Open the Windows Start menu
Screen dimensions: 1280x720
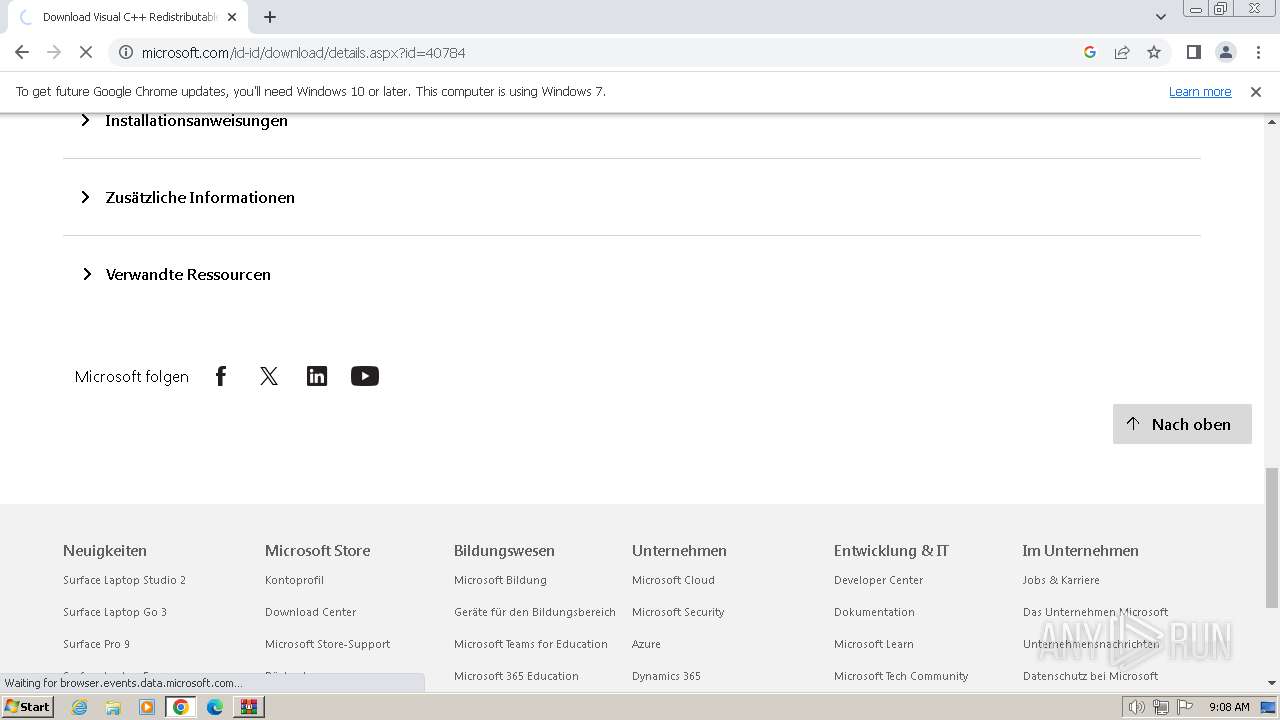point(27,707)
